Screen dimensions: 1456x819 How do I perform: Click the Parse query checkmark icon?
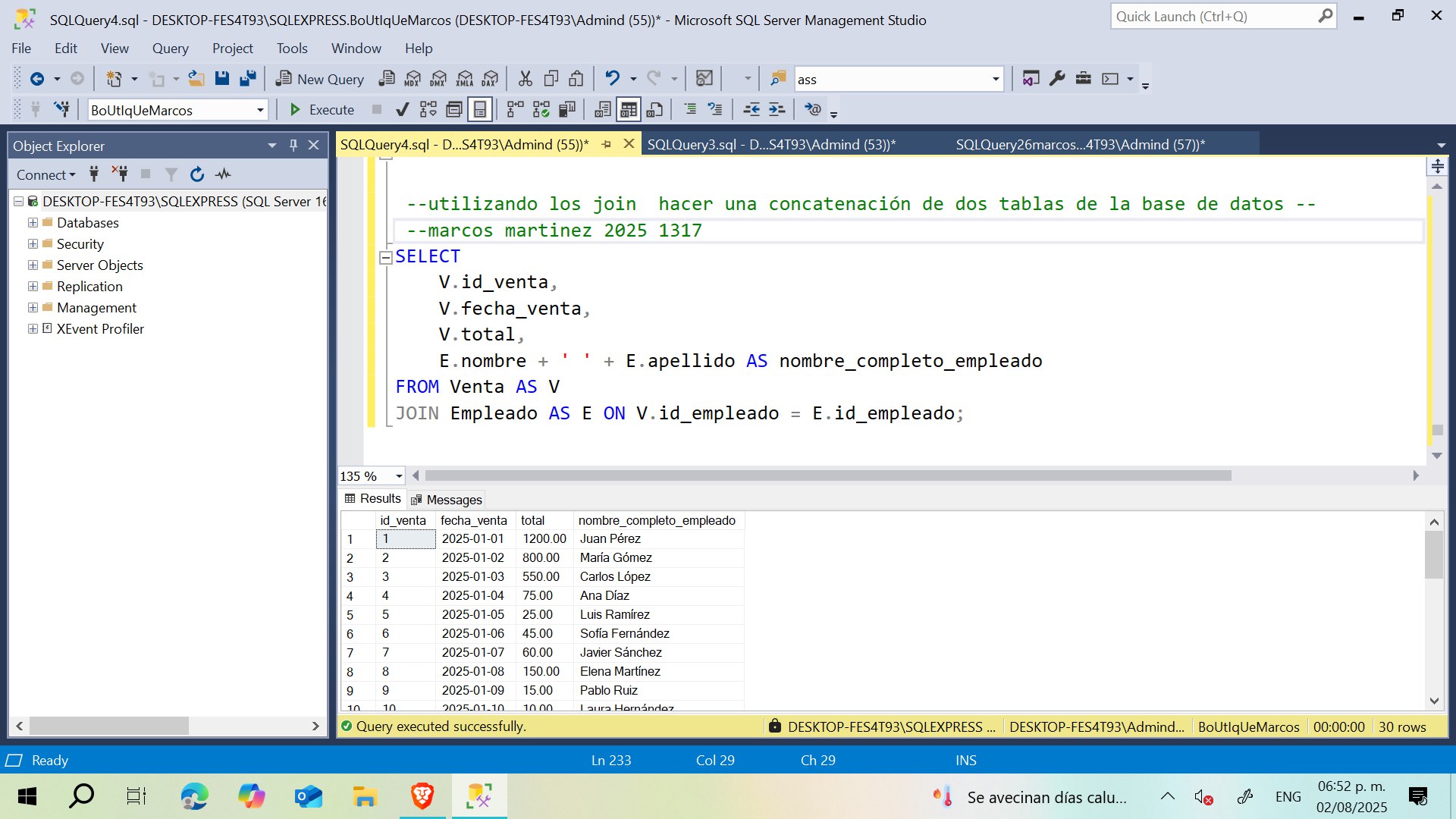point(403,110)
